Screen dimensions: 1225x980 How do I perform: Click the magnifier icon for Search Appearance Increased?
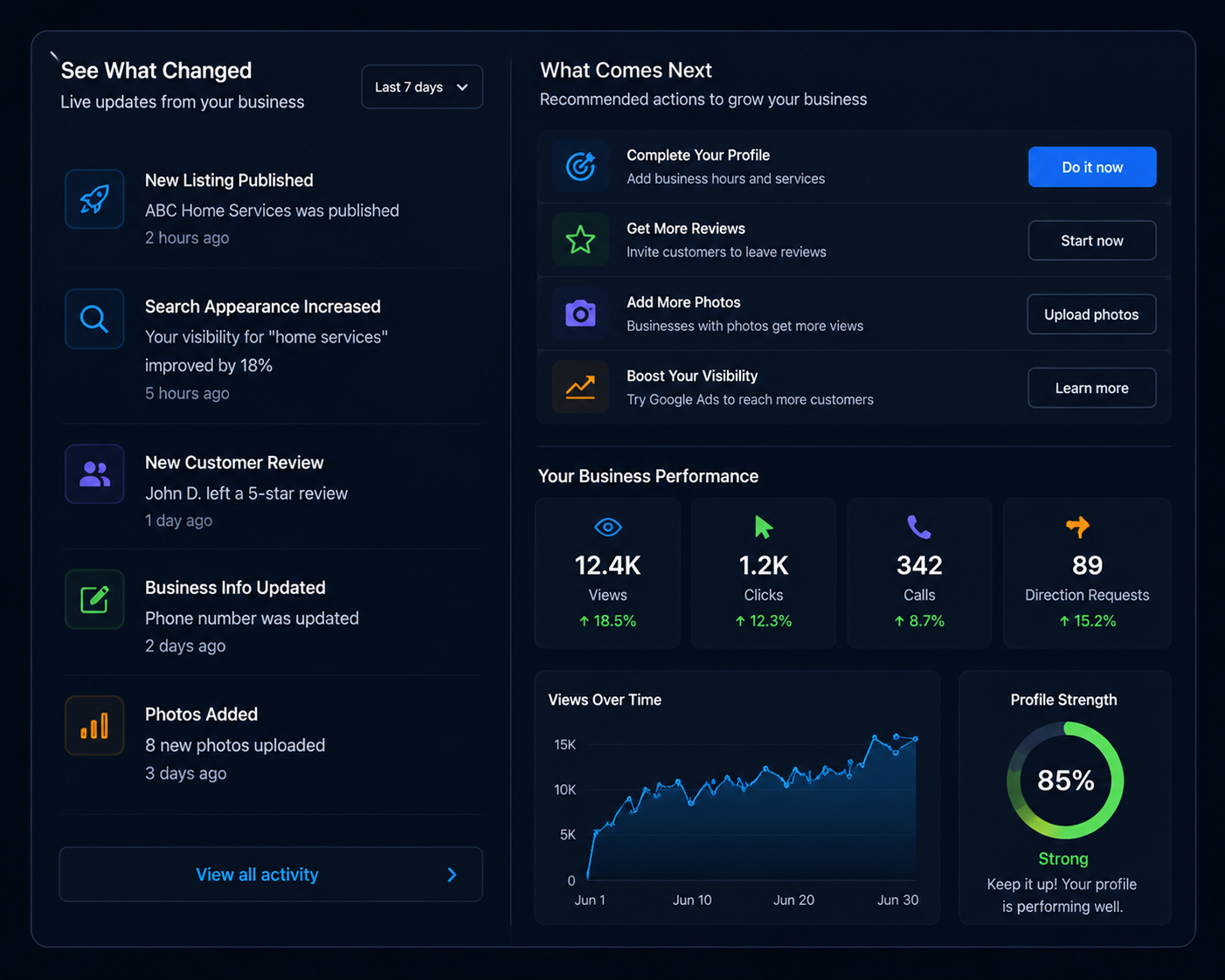94,319
